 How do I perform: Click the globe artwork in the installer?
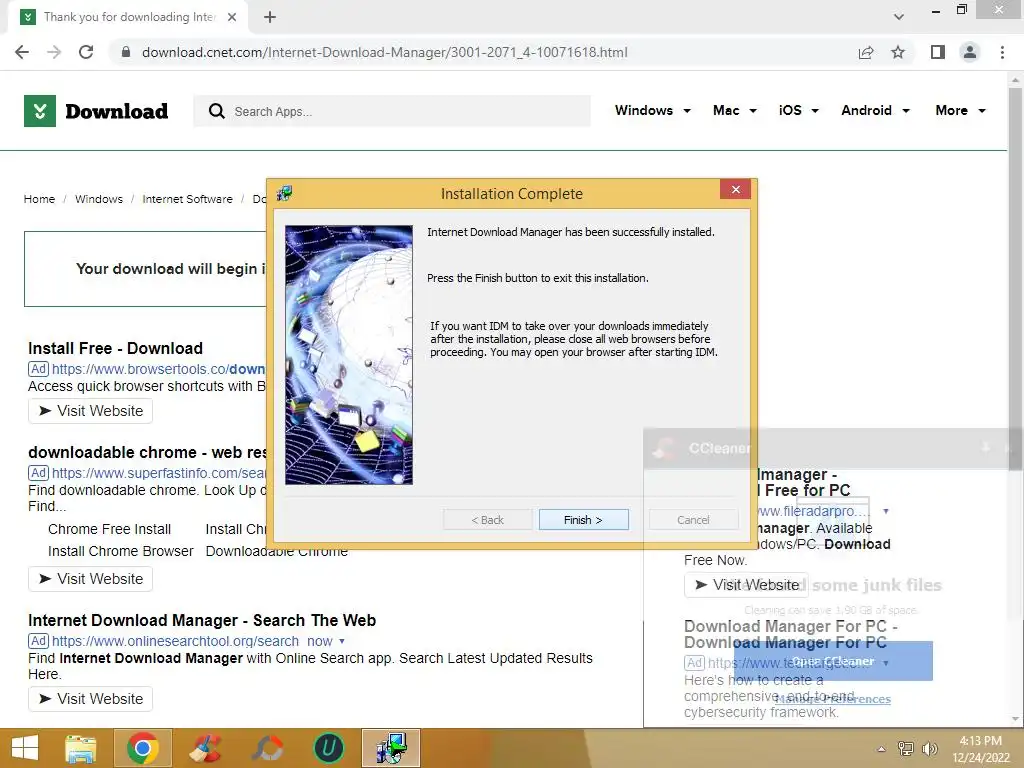pos(349,355)
